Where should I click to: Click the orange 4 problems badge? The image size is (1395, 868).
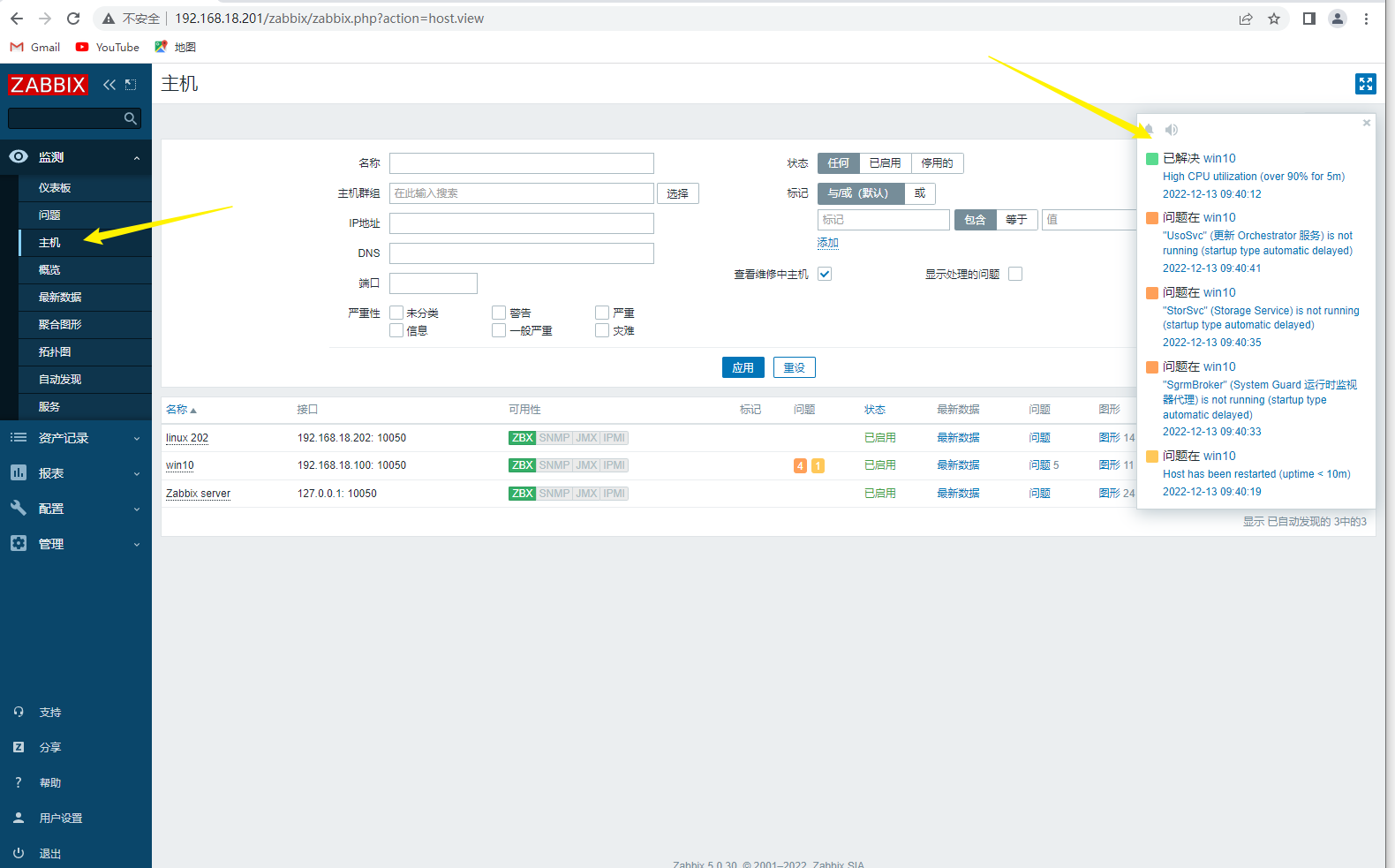800,465
